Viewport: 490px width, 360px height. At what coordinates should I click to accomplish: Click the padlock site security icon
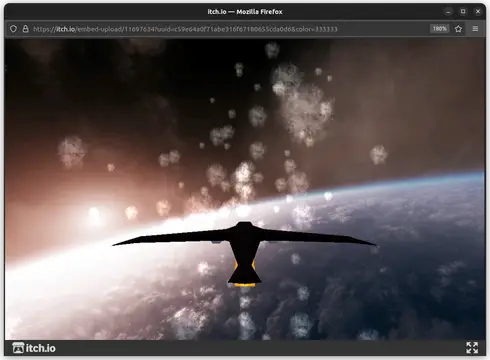point(25,29)
